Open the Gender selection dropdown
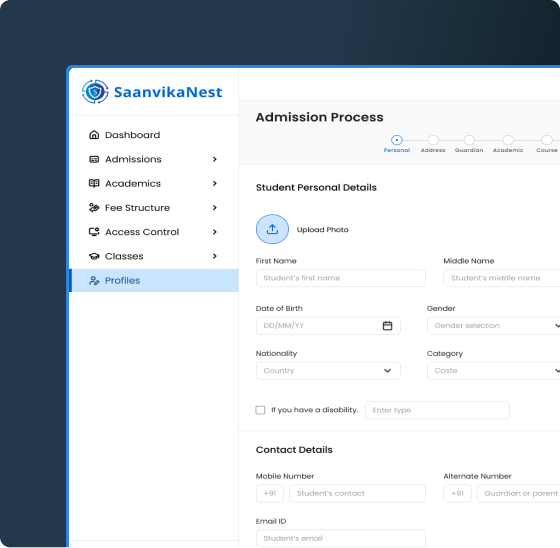This screenshot has height=548, width=560. click(494, 325)
